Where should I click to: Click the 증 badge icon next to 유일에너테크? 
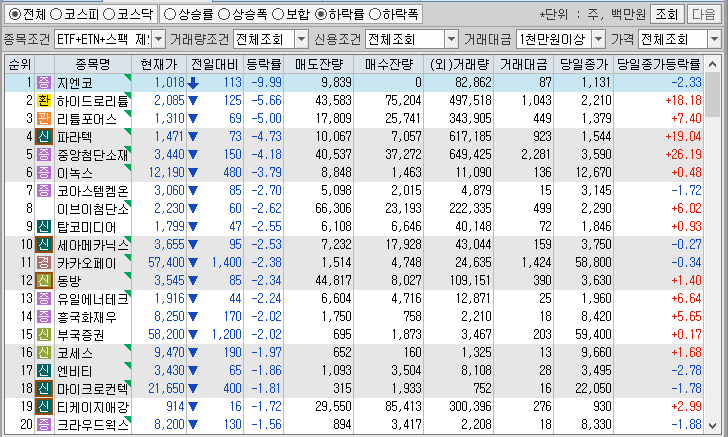44,299
